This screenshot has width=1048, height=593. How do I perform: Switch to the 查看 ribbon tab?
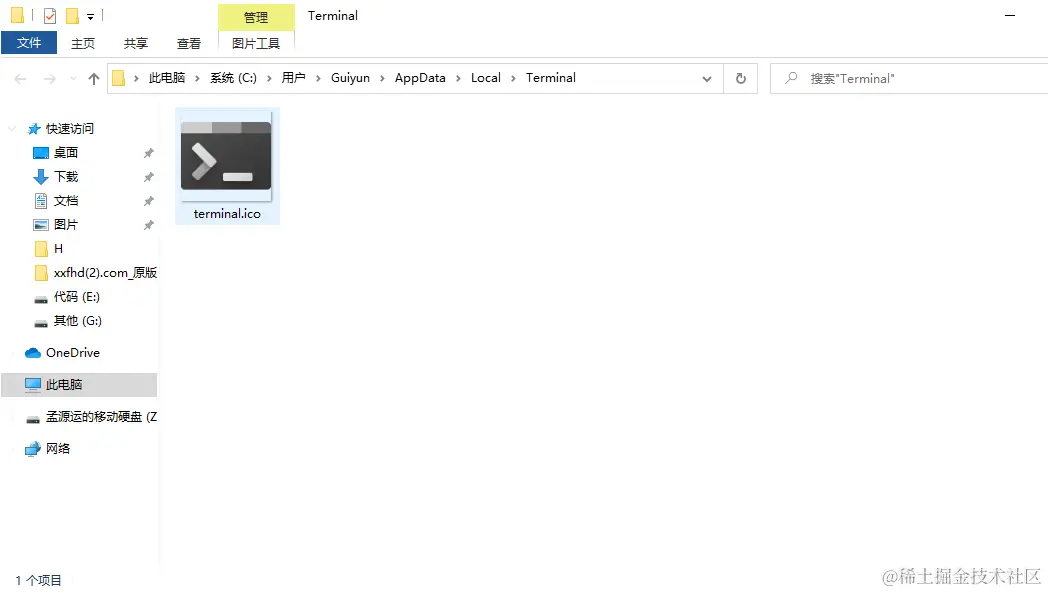point(188,42)
